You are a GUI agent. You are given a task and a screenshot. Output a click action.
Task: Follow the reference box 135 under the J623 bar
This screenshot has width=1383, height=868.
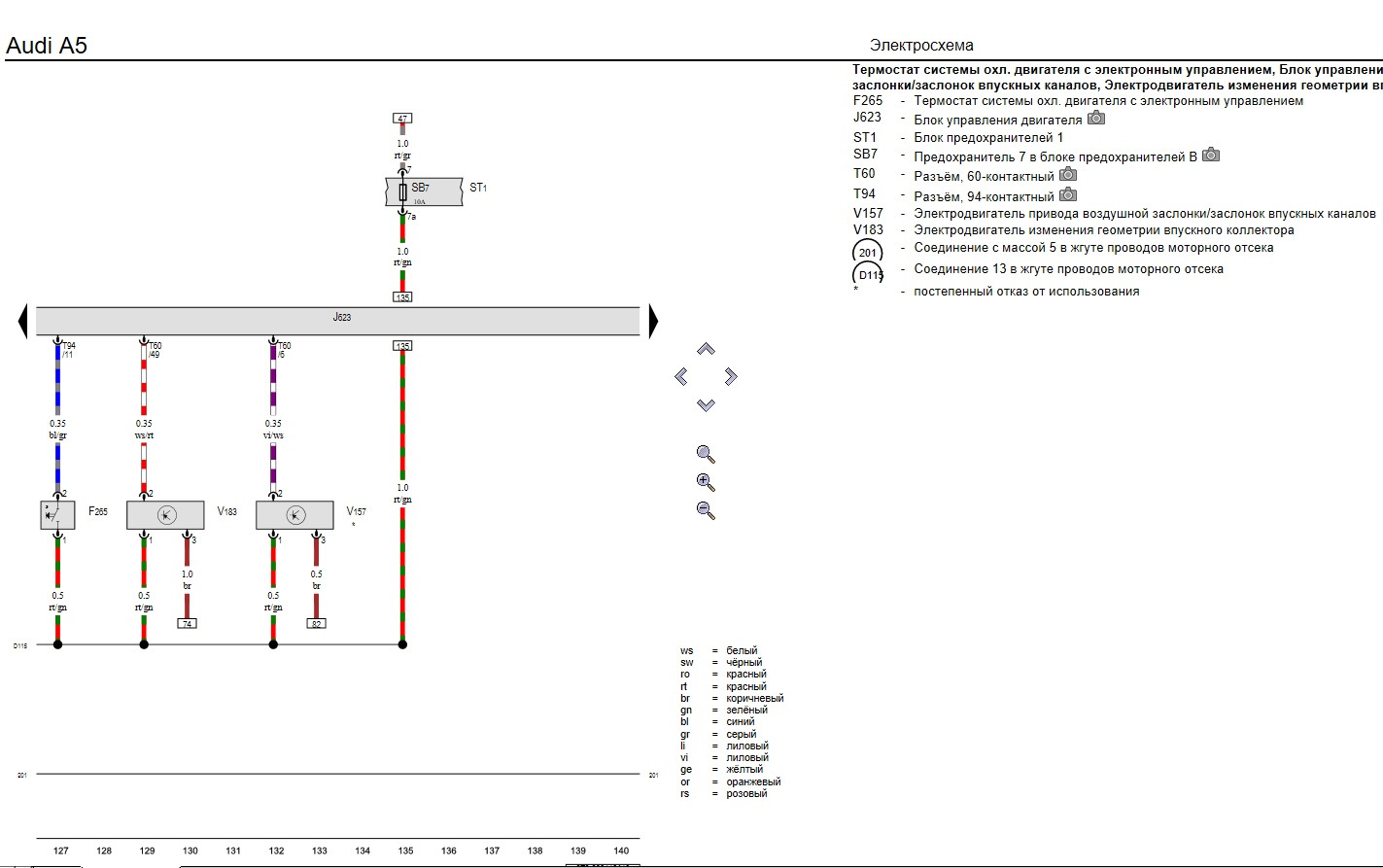pos(402,346)
